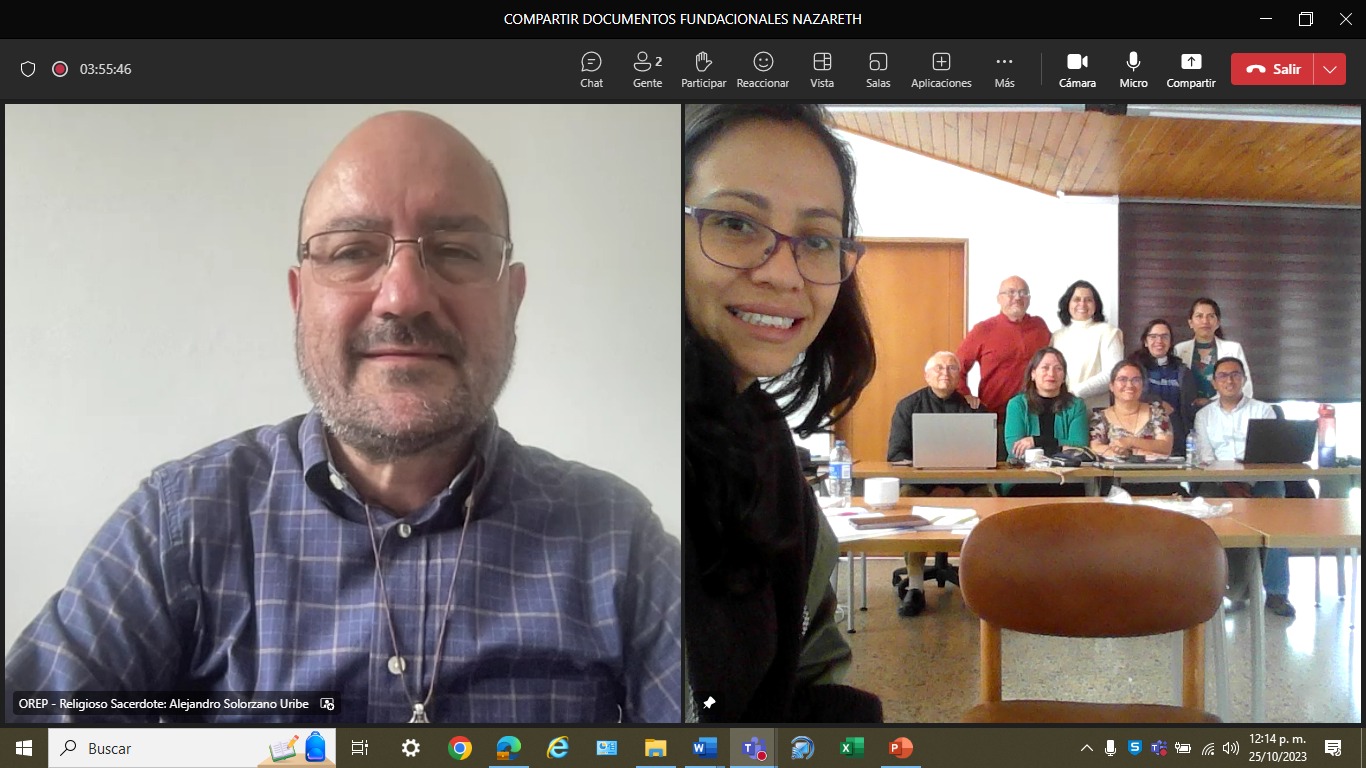This screenshot has width=1366, height=768.
Task: Click the tray battery icon
Action: click(1183, 748)
